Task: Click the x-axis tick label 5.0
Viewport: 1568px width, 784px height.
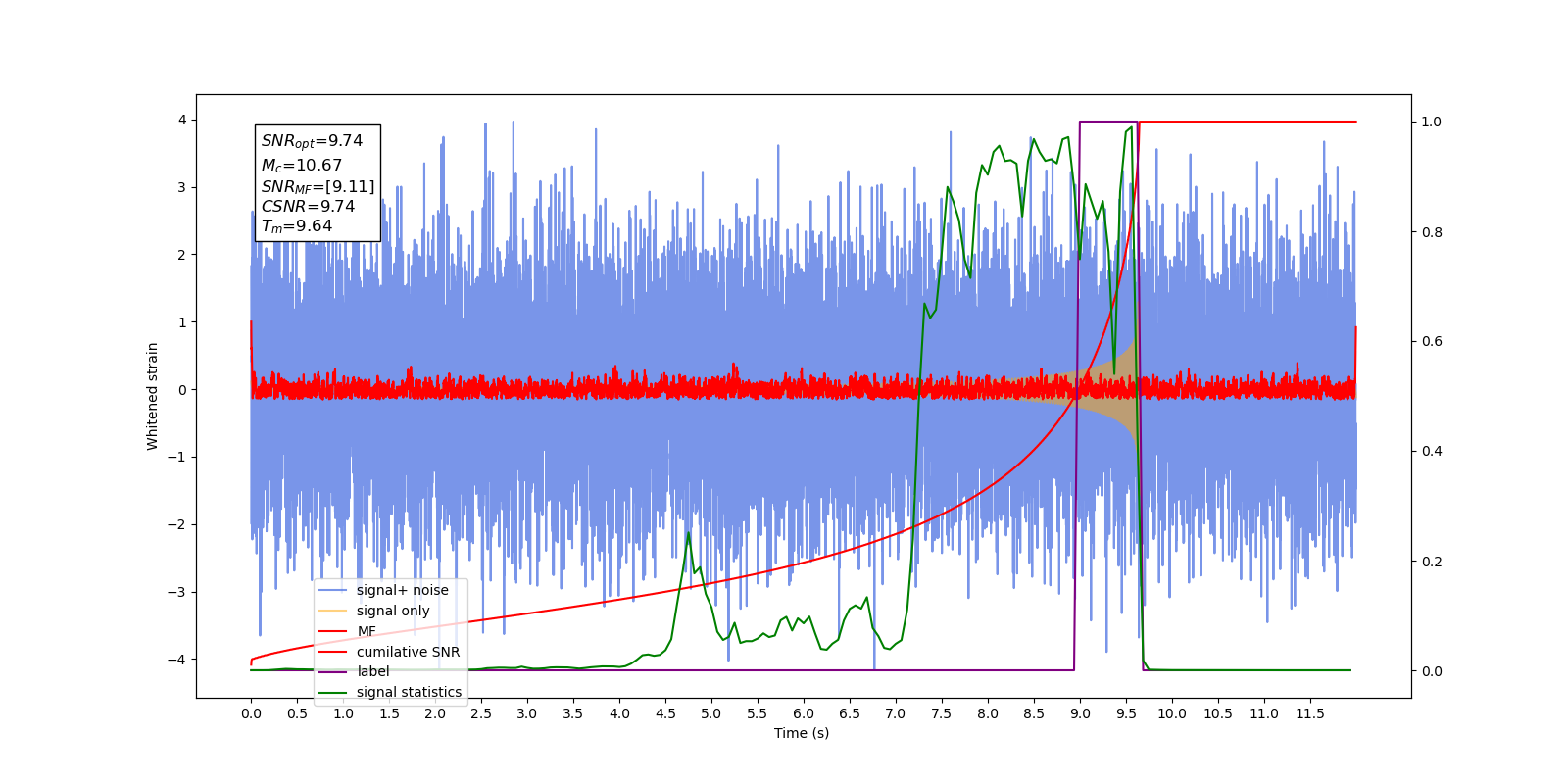Action: coord(711,713)
